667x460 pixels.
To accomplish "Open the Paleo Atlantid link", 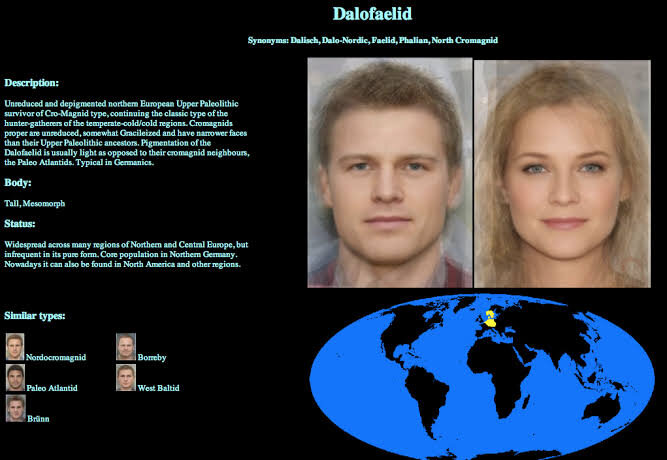I will coord(52,388).
